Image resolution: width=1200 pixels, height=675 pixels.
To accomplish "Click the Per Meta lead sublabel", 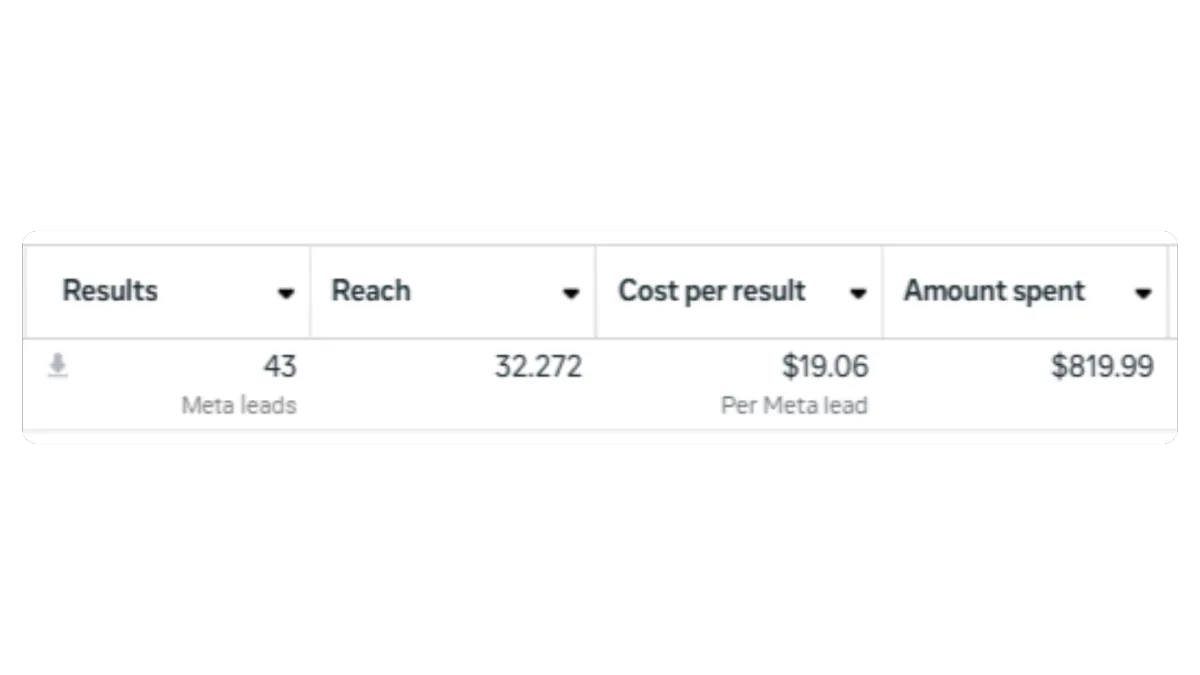I will click(x=794, y=406).
